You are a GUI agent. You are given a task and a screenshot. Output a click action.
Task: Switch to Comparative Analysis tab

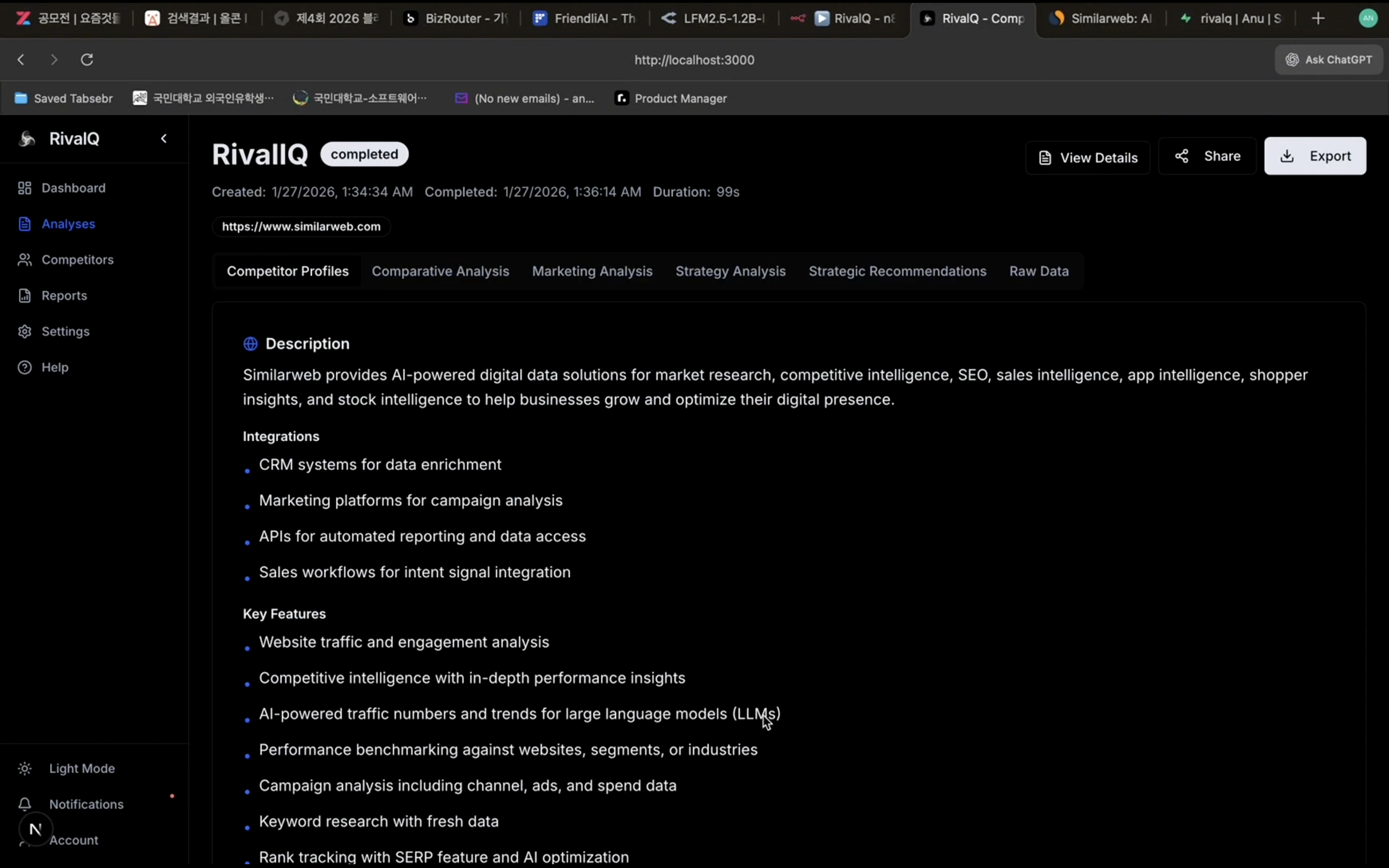coord(440,271)
